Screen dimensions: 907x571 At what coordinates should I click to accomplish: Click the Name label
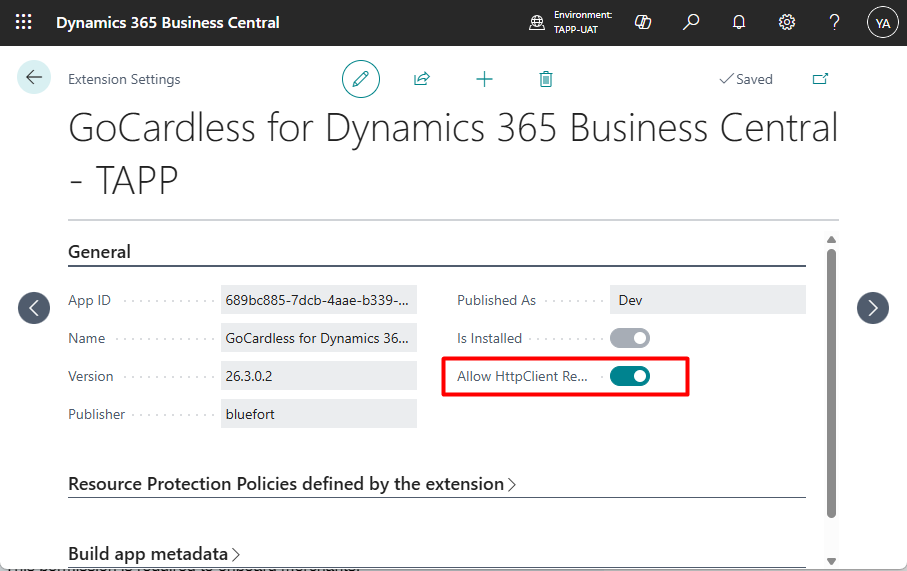pos(87,338)
